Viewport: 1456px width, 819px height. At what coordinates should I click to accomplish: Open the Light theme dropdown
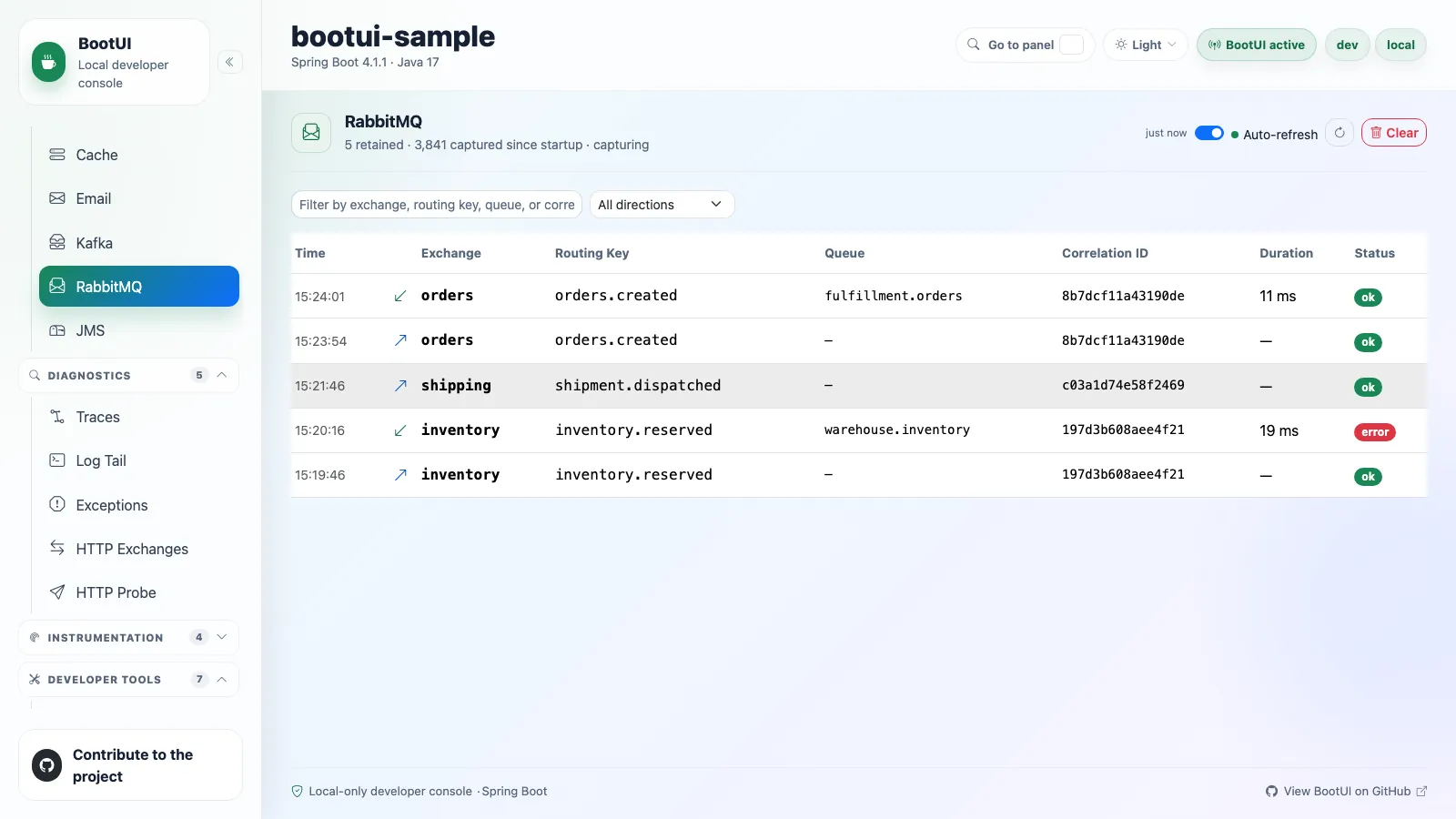pos(1146,45)
